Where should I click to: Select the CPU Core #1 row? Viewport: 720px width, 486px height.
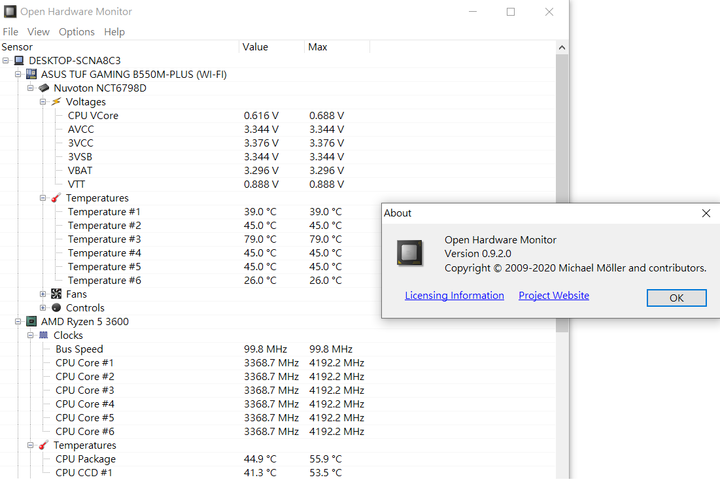point(278,363)
